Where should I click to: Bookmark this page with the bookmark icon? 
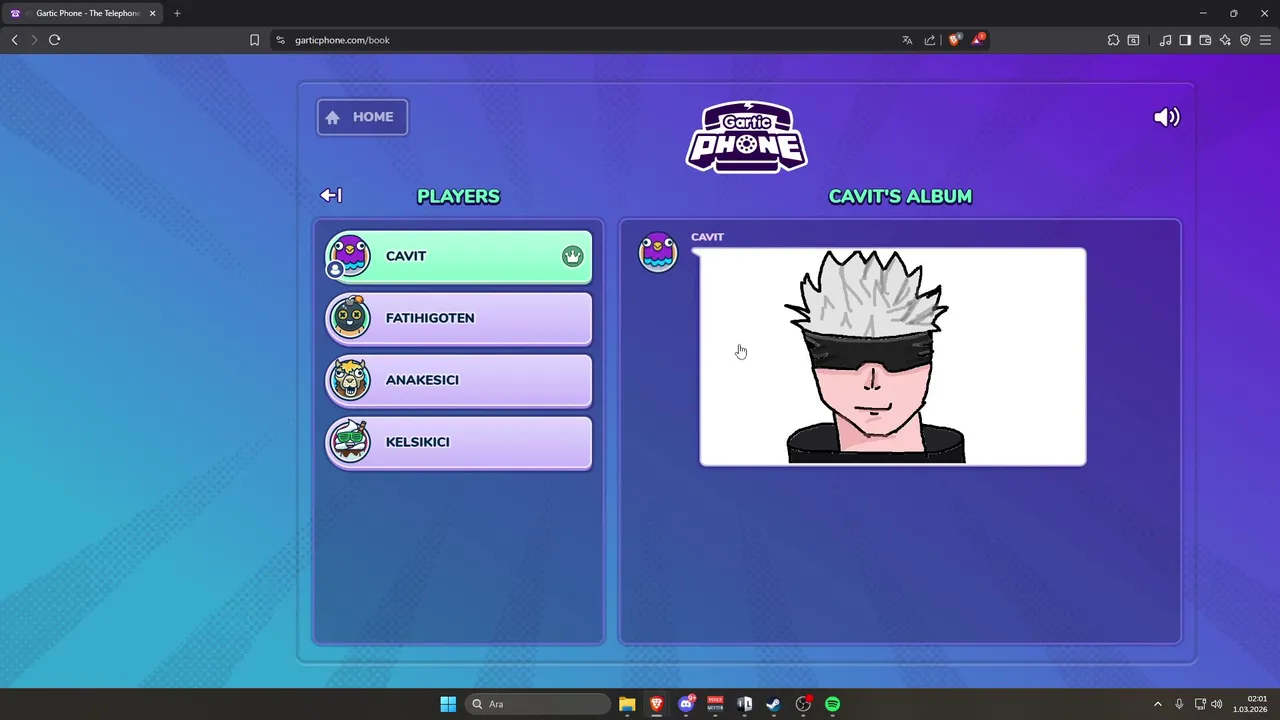click(254, 40)
